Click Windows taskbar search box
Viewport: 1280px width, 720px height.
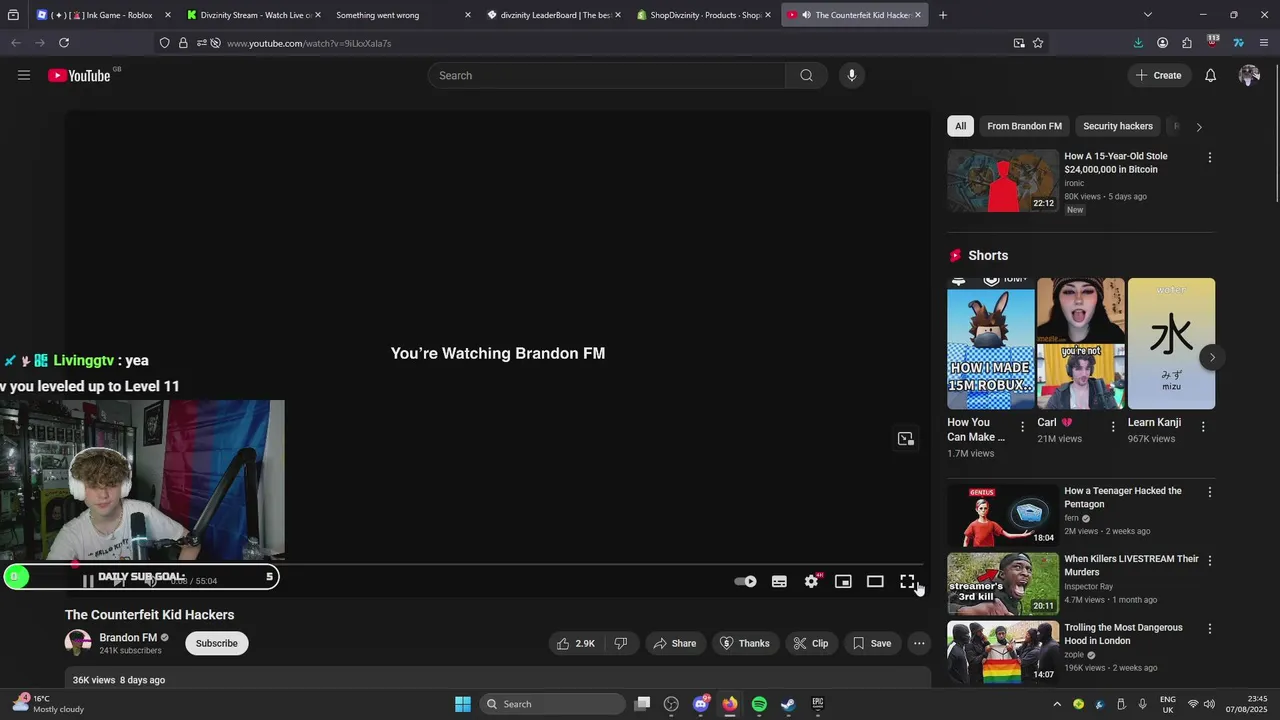pos(552,704)
